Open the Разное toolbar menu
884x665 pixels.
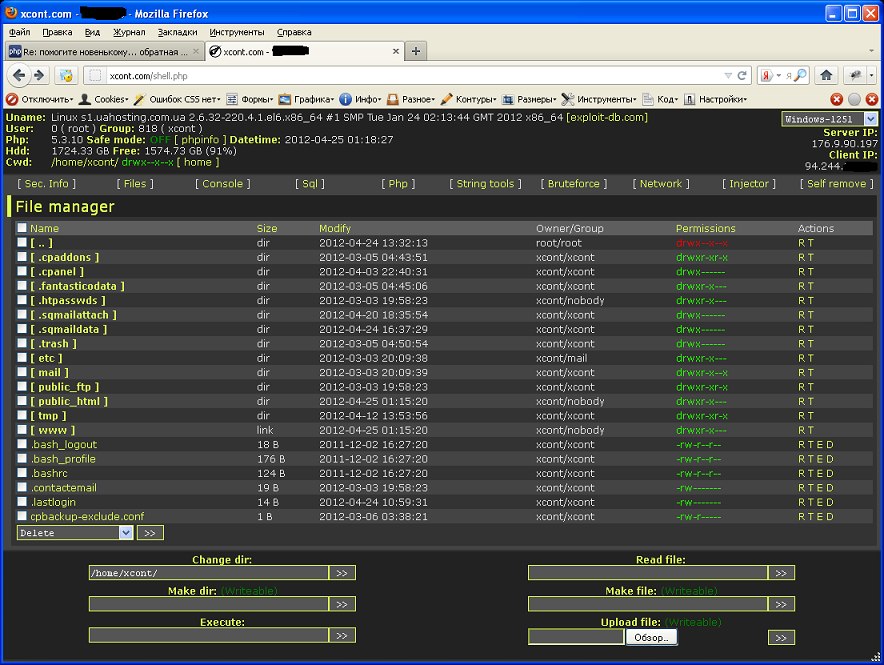[x=410, y=99]
